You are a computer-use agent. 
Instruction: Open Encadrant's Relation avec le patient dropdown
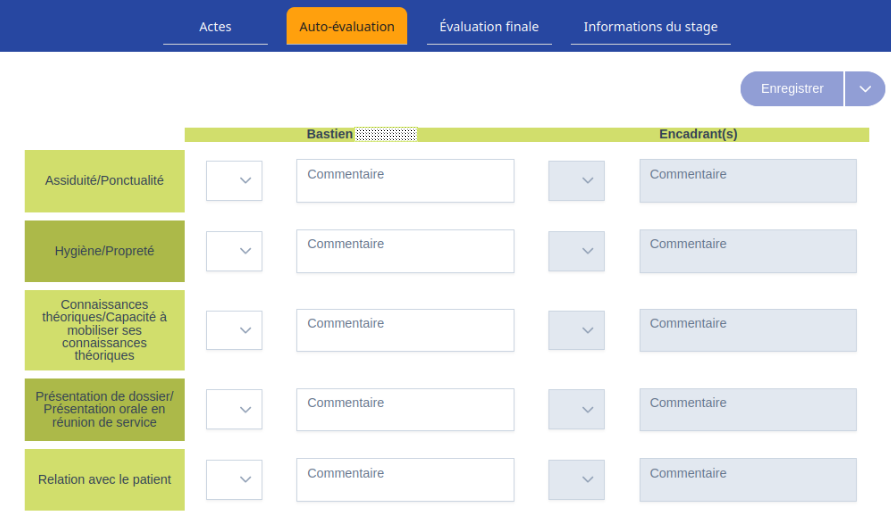pyautogui.click(x=576, y=480)
